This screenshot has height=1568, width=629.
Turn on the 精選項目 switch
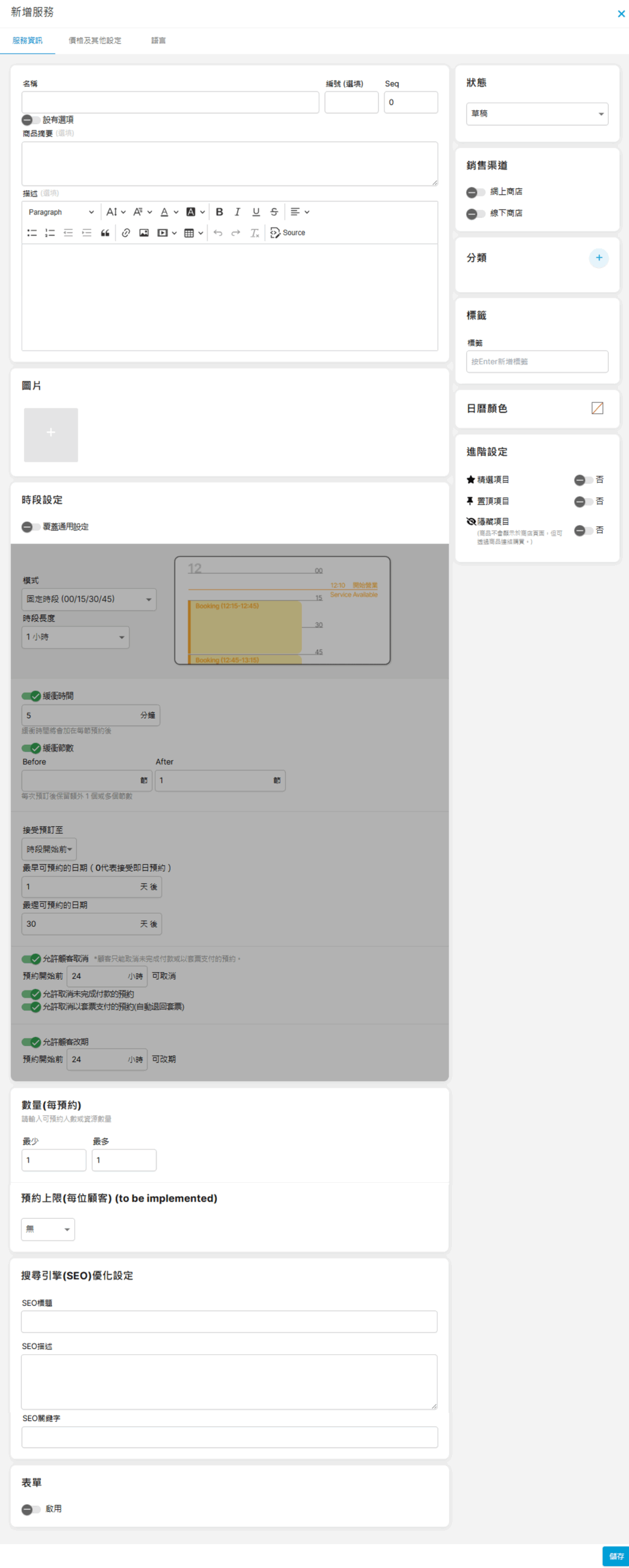(x=582, y=480)
